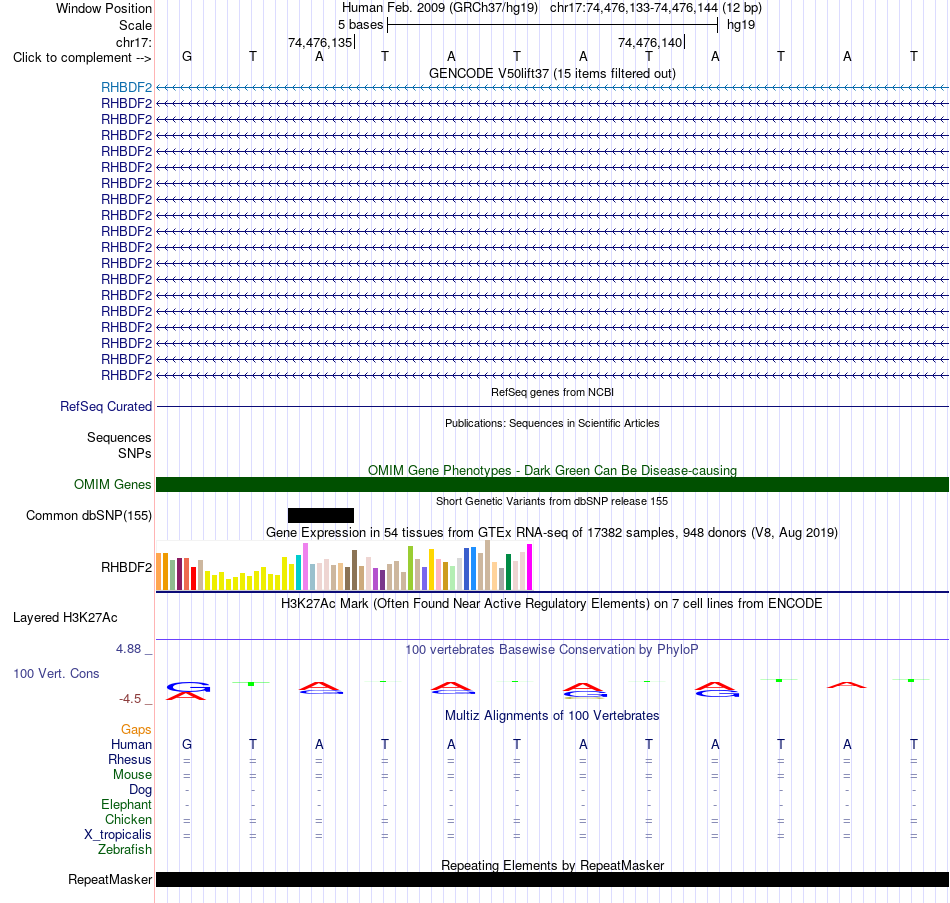Click 'Short Genetic Variants from dbSNP release 155'
This screenshot has height=903, width=950.
pos(552,501)
